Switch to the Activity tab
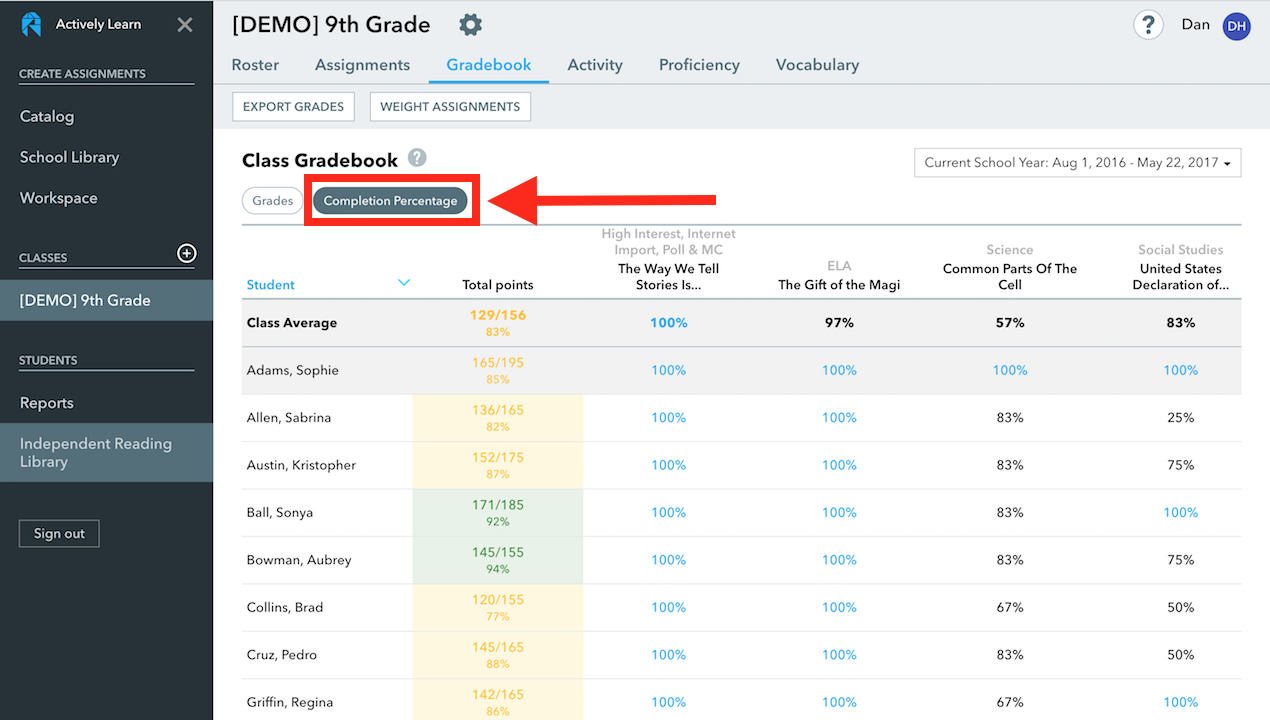Image resolution: width=1270 pixels, height=720 pixels. (595, 65)
